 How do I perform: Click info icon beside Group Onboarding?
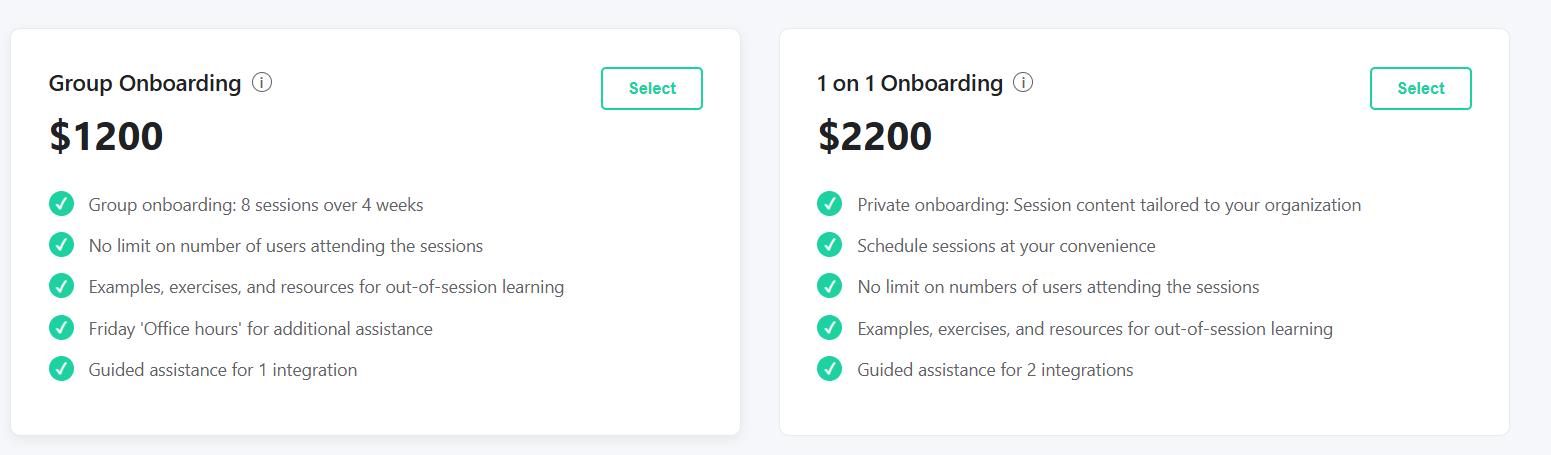tap(262, 83)
